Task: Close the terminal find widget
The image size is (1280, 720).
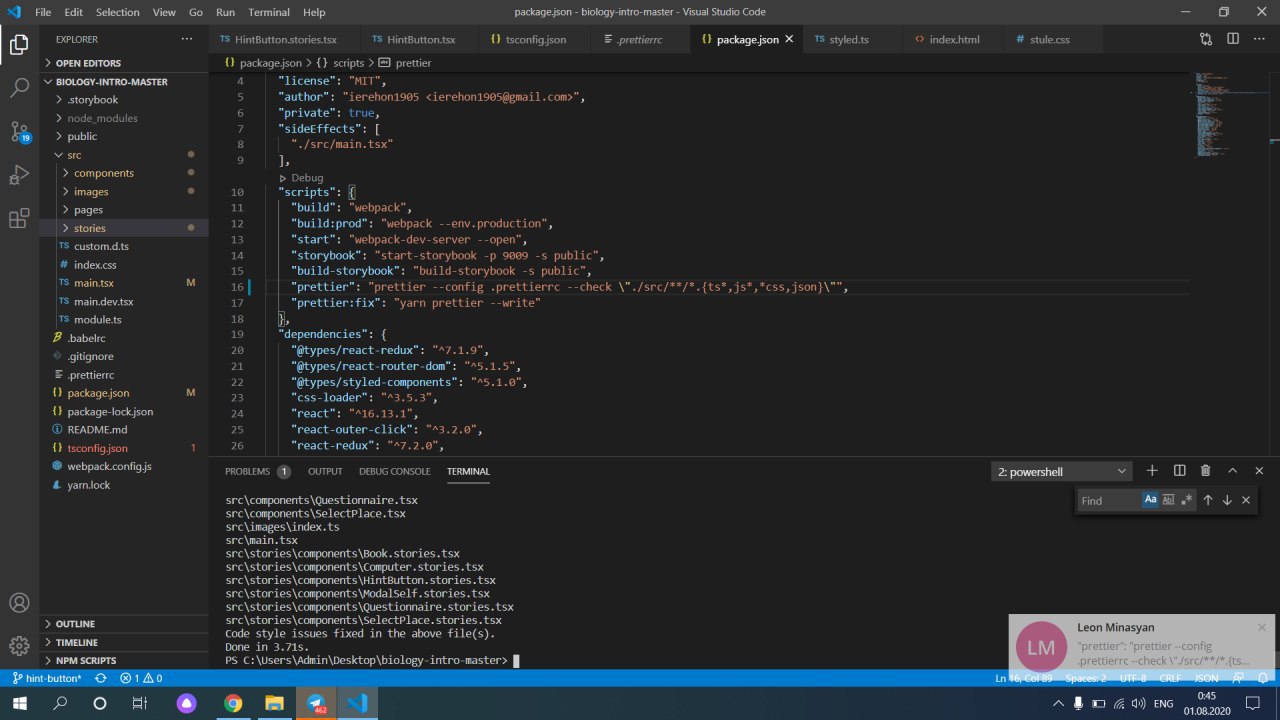Action: pyautogui.click(x=1246, y=500)
